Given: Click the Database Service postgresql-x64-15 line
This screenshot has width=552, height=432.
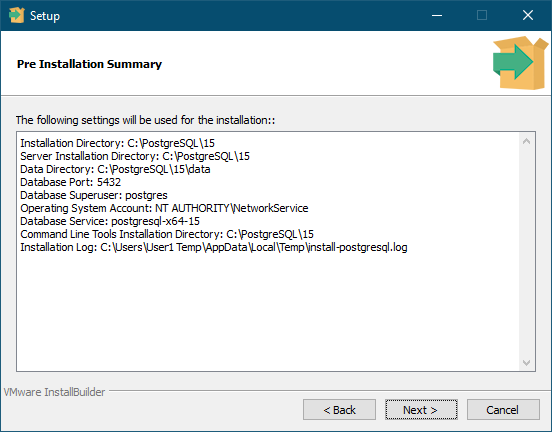Looking at the screenshot, I should click(x=110, y=221).
